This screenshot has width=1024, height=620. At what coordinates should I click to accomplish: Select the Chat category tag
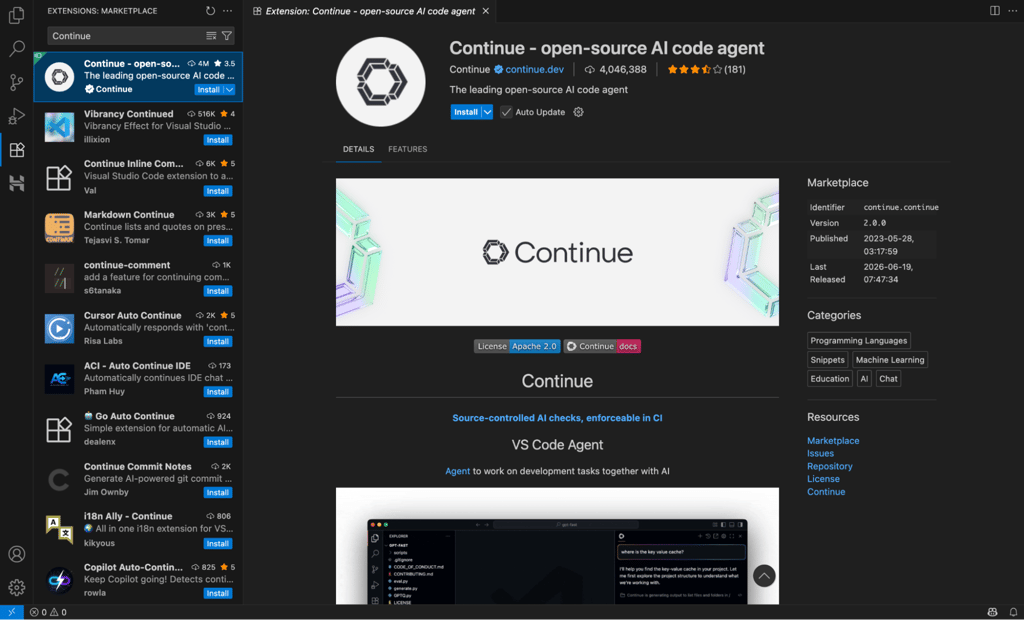tap(888, 379)
